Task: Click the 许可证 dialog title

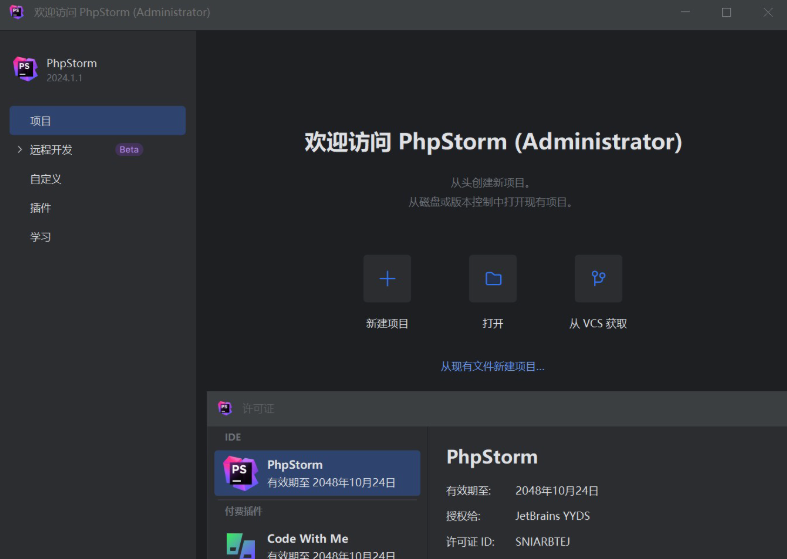Action: [258, 408]
